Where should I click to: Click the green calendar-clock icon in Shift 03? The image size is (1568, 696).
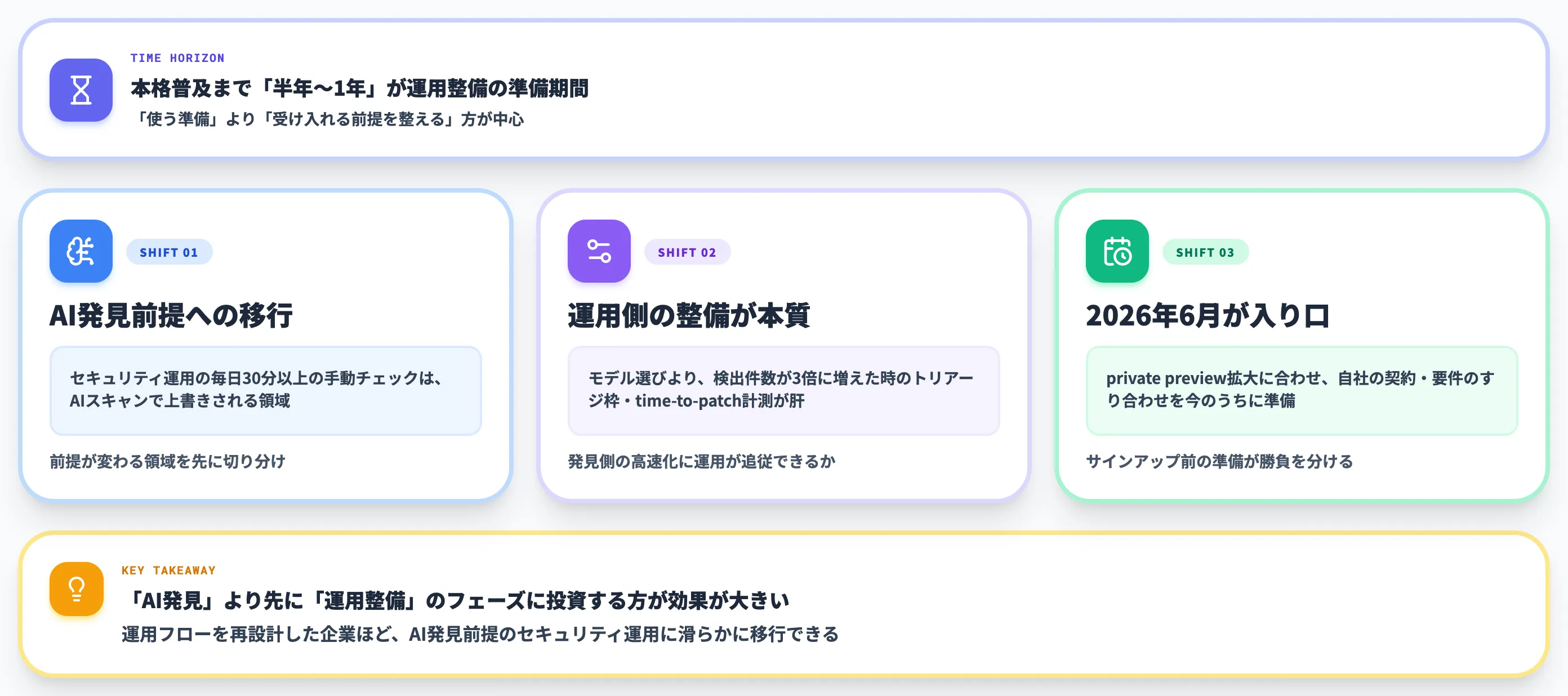click(x=1117, y=251)
